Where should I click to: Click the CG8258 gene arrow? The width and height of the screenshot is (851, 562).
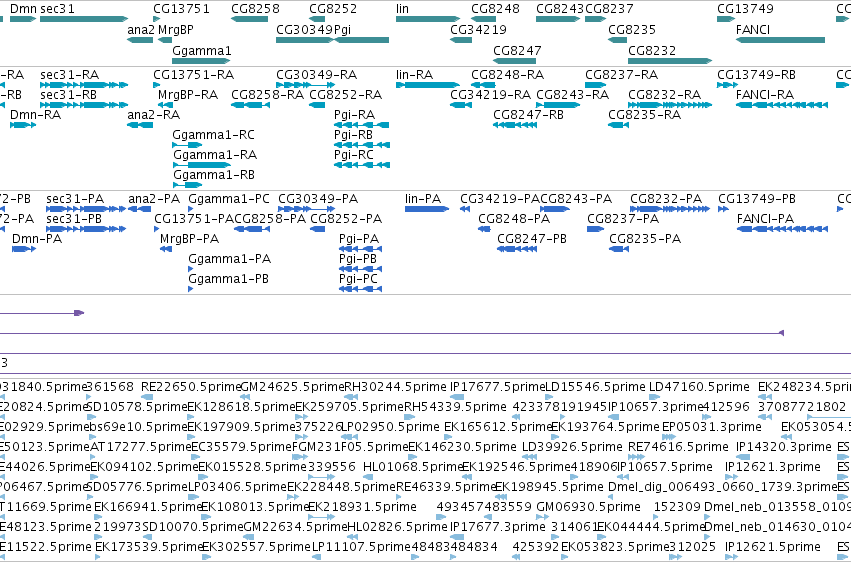250,19
